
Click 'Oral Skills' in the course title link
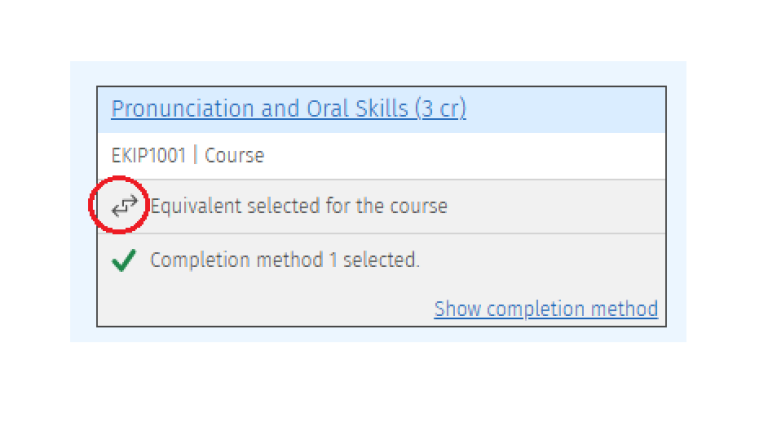(x=357, y=109)
